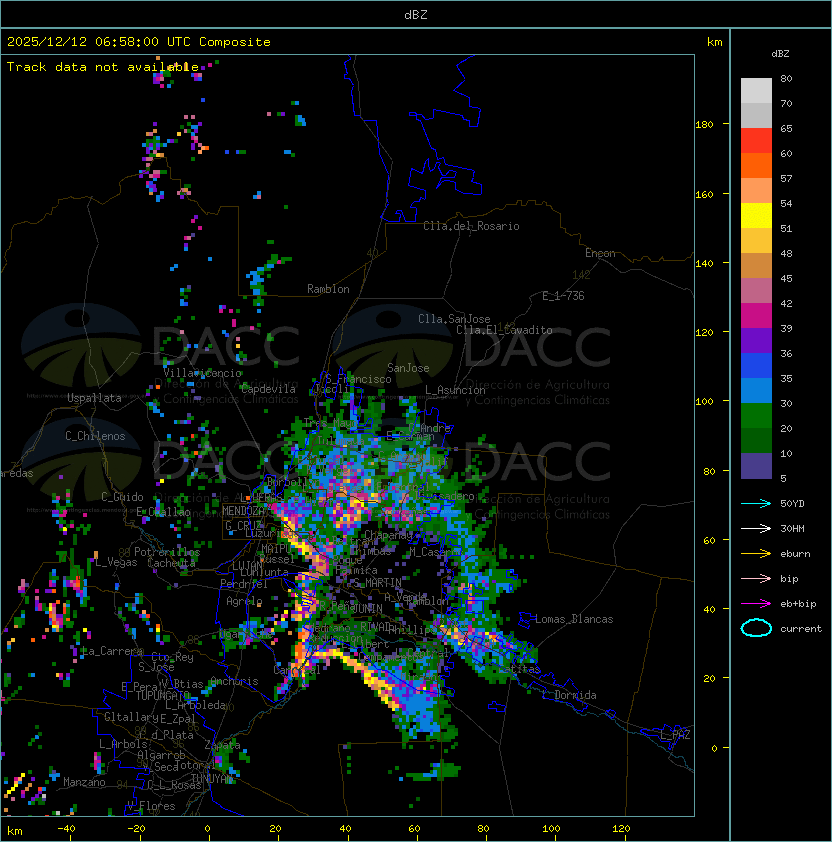Click the 'C_Guido' map label
Screen dimensions: 832x842
click(122, 497)
